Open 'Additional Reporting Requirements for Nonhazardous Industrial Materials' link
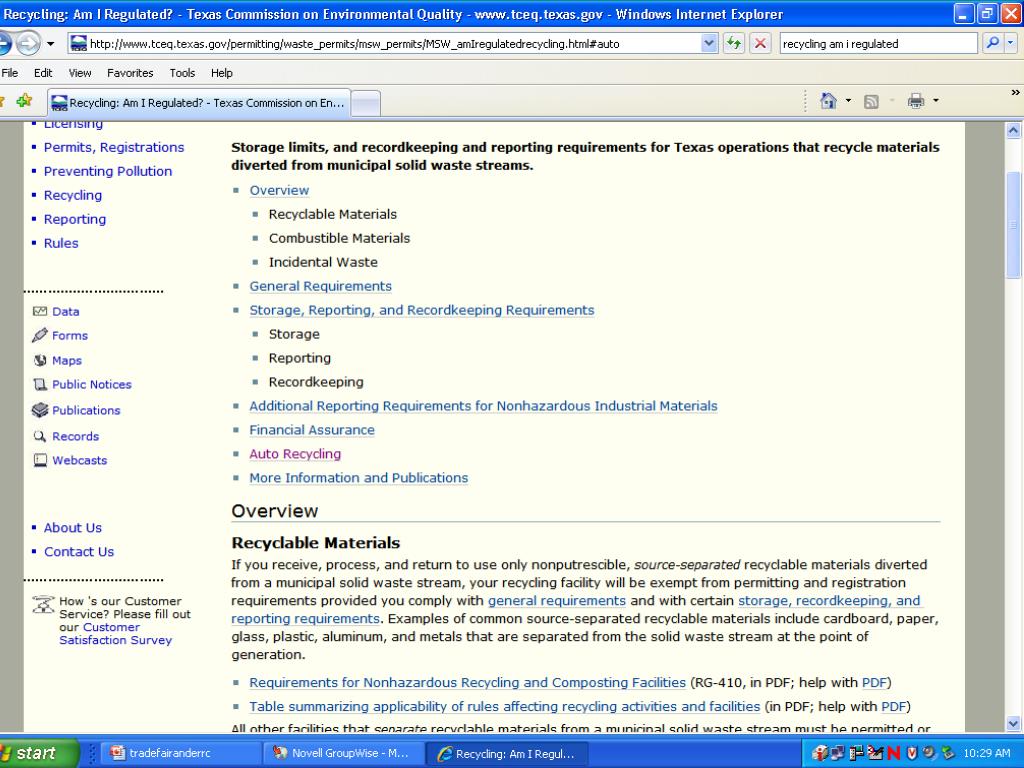The width and height of the screenshot is (1024, 768). pyautogui.click(x=483, y=406)
